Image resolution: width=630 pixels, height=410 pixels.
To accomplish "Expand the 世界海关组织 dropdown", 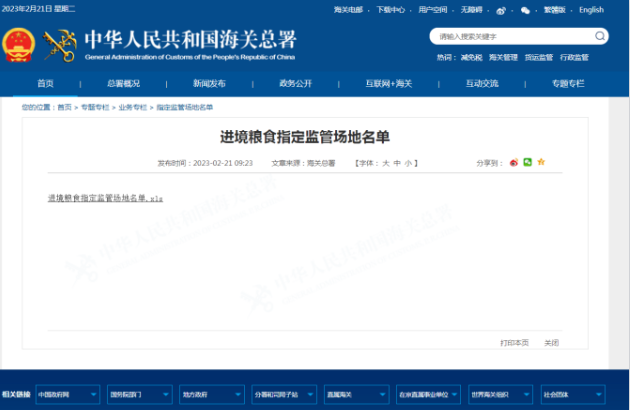I will pyautogui.click(x=501, y=395).
